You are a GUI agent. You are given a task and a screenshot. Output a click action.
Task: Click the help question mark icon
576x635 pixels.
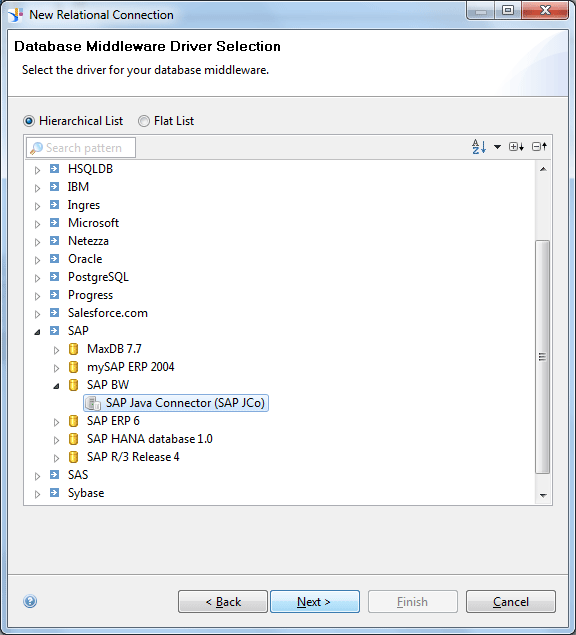(x=30, y=601)
